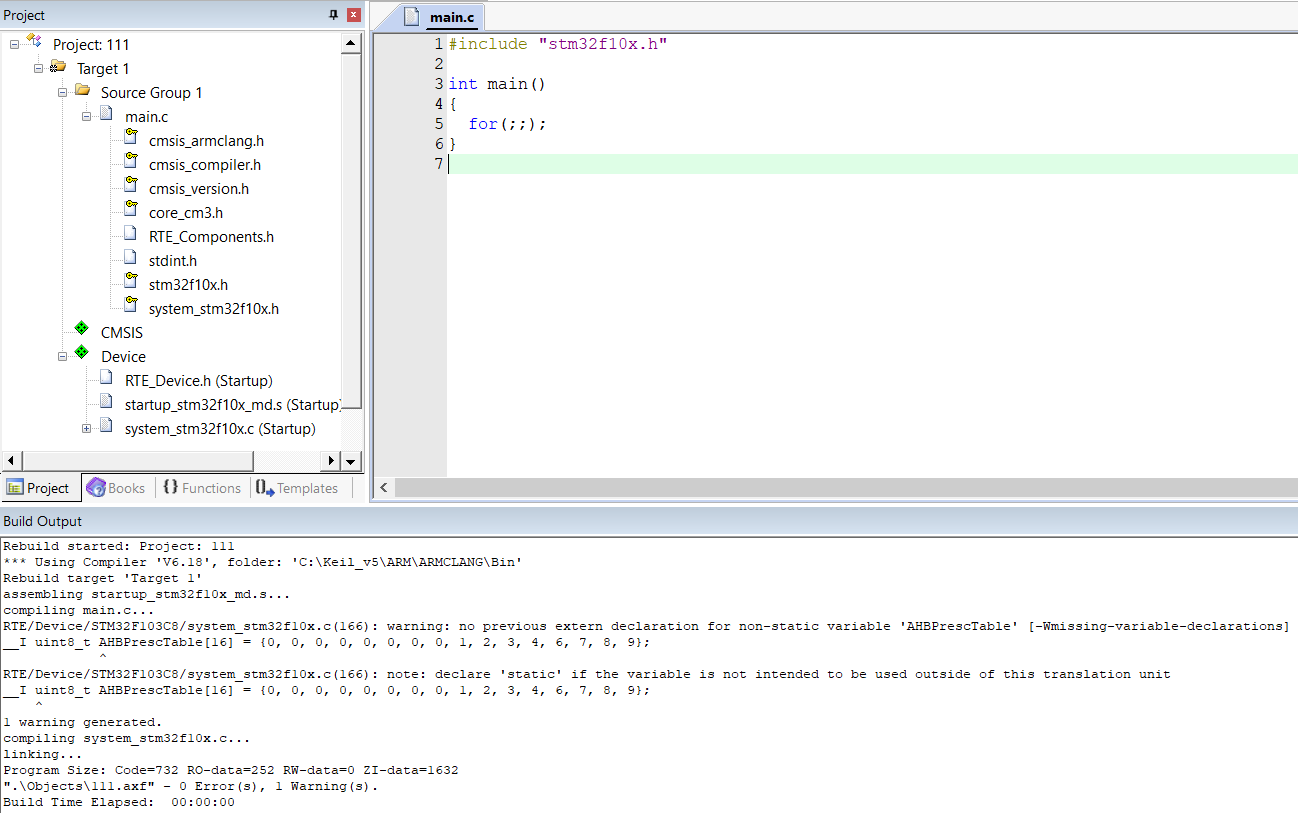The height and width of the screenshot is (813, 1298).
Task: Collapse the Device component group
Action: pos(62,357)
